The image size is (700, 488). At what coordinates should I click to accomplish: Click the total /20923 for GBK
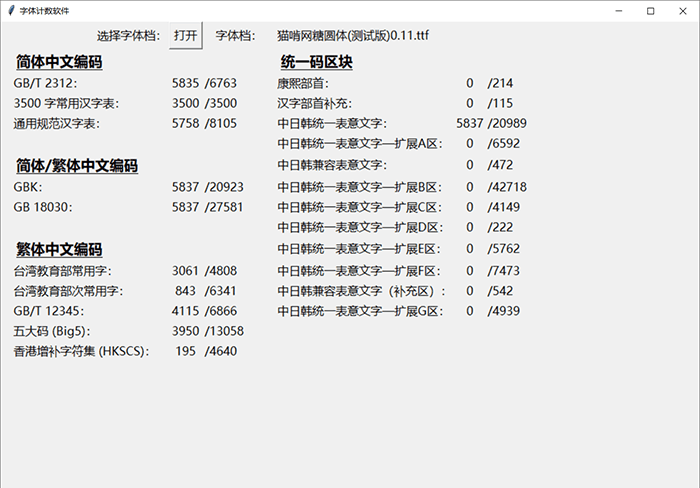[x=224, y=187]
